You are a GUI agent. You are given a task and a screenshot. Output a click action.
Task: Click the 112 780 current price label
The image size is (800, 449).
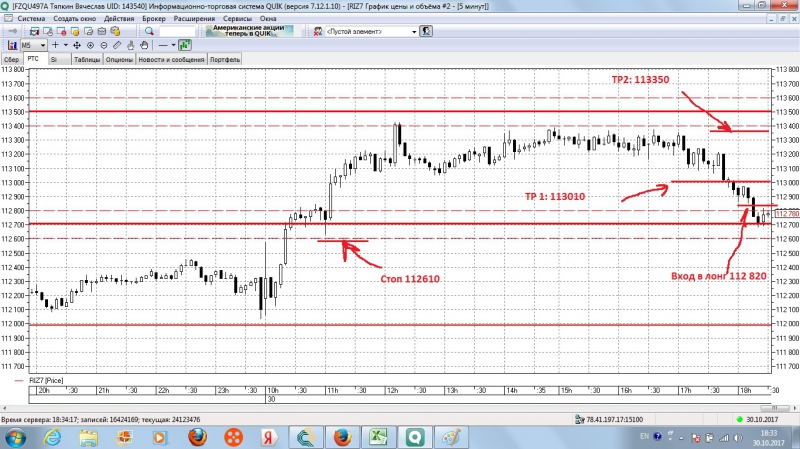[786, 214]
